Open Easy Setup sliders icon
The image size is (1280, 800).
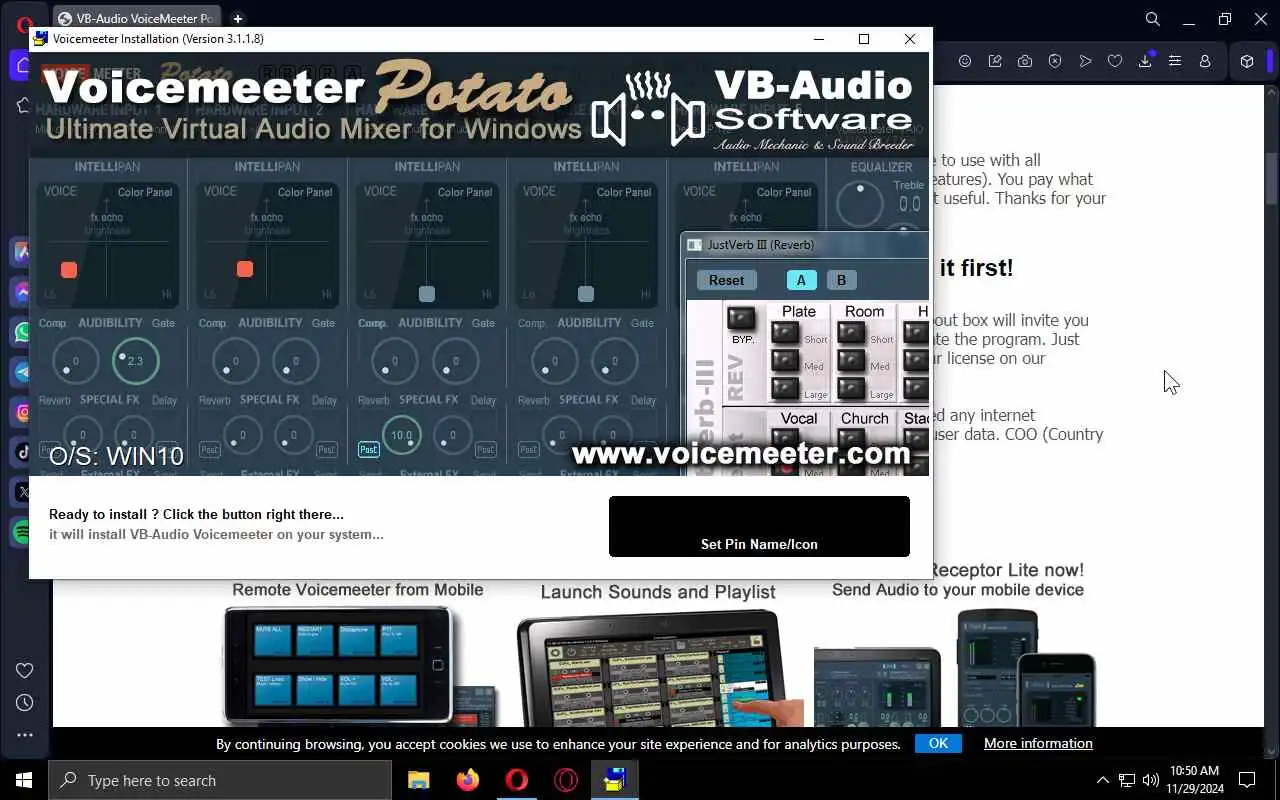(1175, 61)
